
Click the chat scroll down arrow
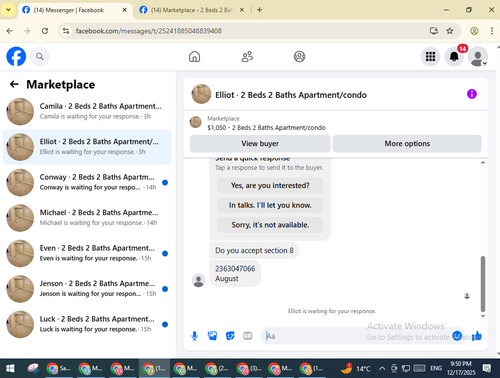[482, 316]
